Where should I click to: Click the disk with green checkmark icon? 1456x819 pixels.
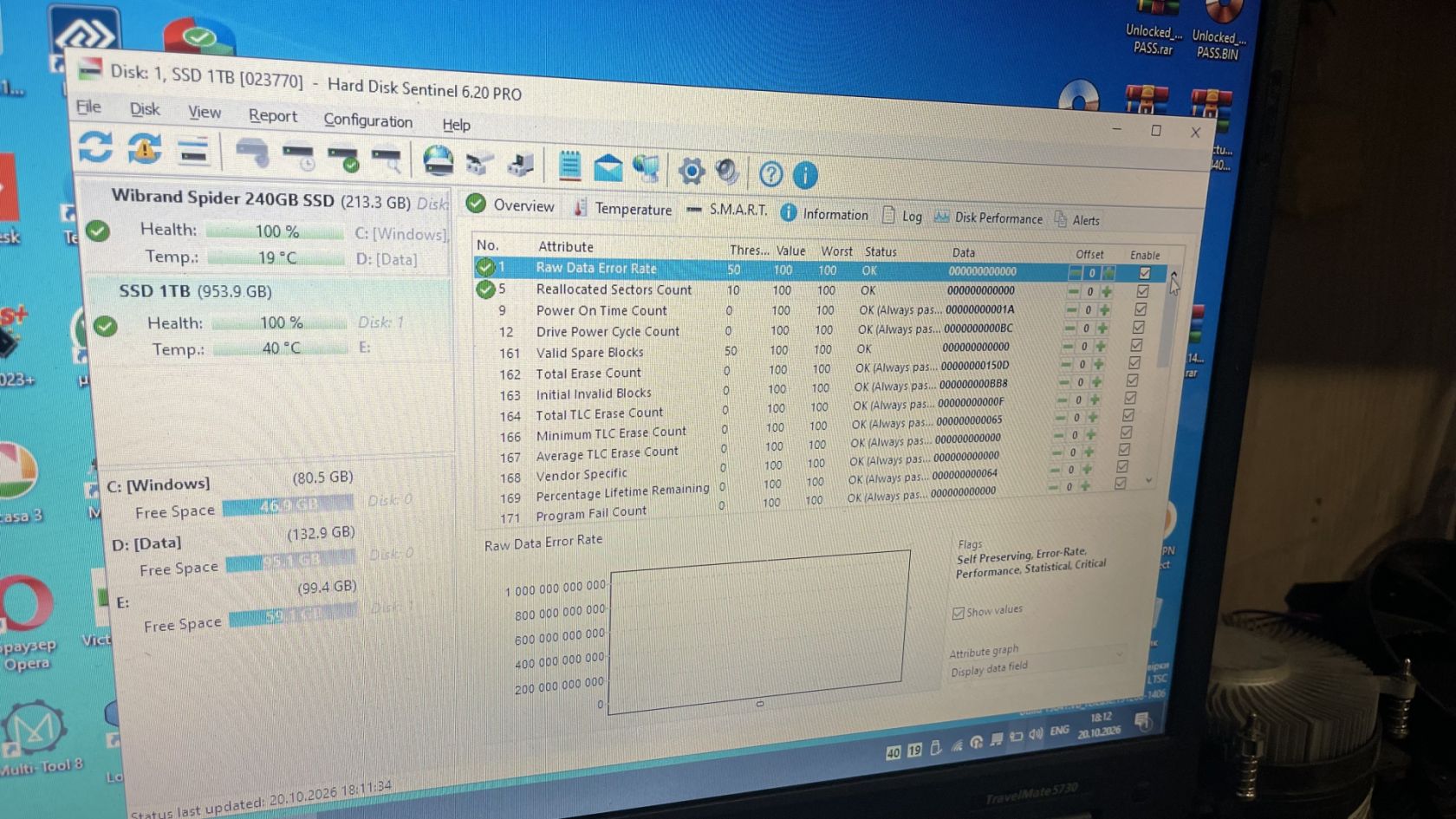click(x=344, y=159)
